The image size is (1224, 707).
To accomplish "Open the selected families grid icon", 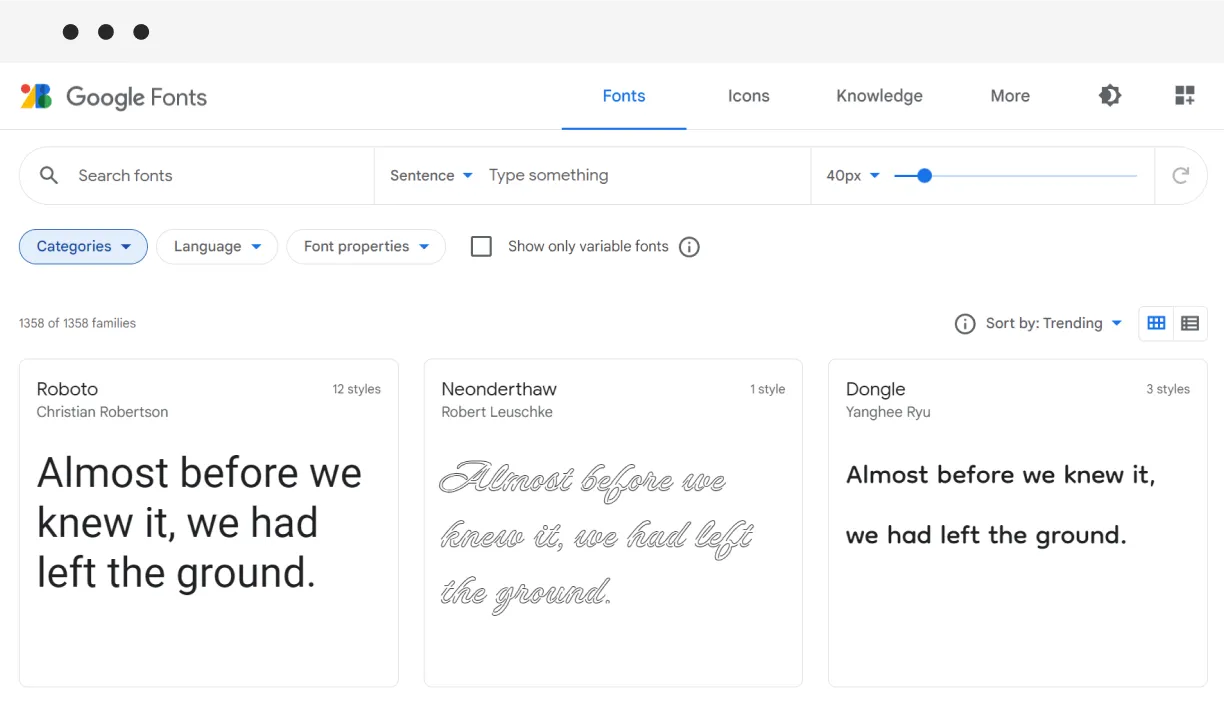I will point(1185,96).
